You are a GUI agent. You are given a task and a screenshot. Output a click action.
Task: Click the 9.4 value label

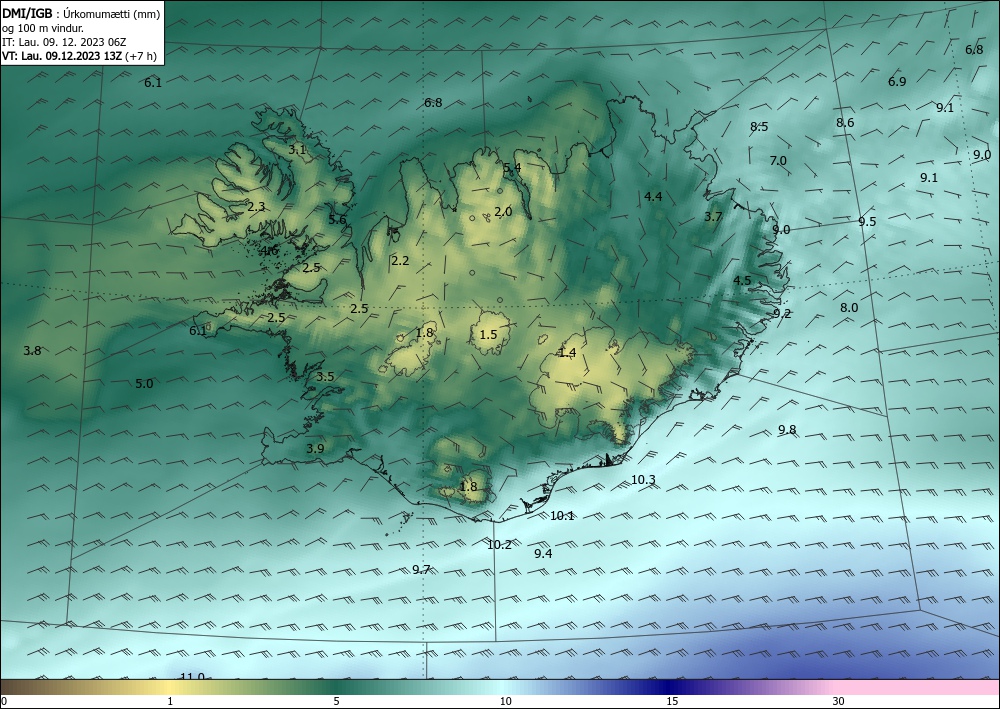pos(543,553)
